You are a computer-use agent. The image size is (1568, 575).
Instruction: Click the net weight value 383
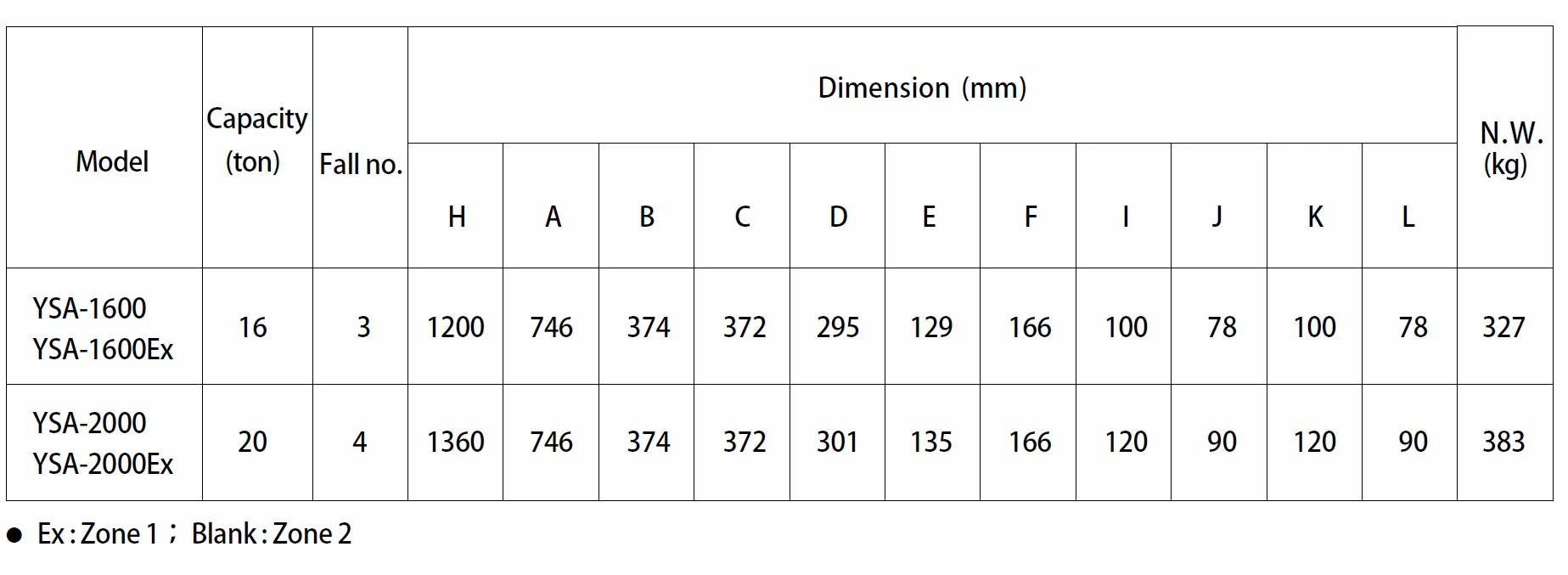click(1503, 442)
